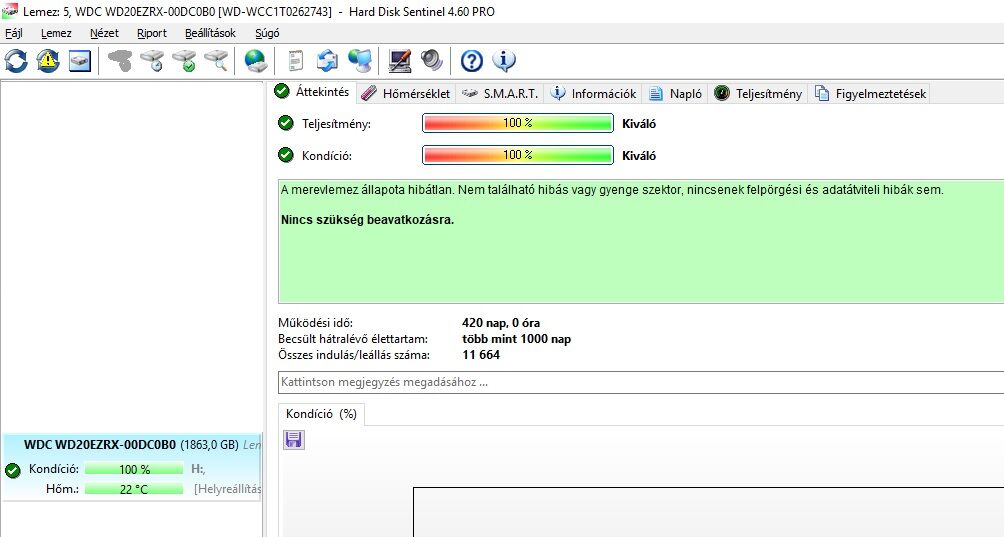Viewport: 1004px width, 537px height.
Task: Click the disk with magnifier toolbar icon
Action: point(216,61)
